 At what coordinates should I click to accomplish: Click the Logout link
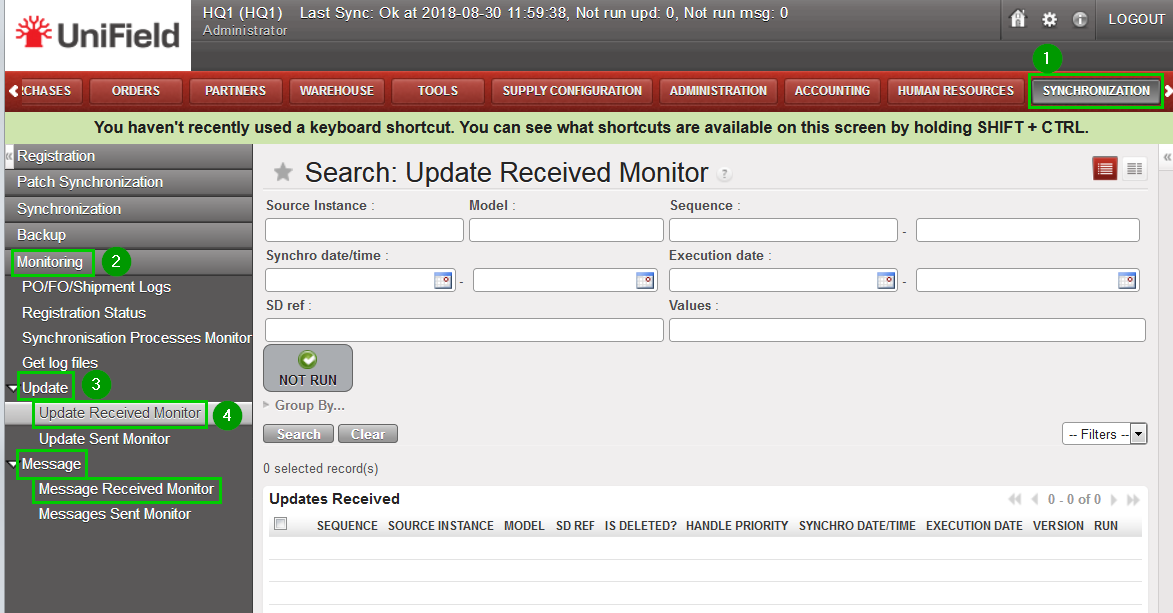coord(1136,19)
